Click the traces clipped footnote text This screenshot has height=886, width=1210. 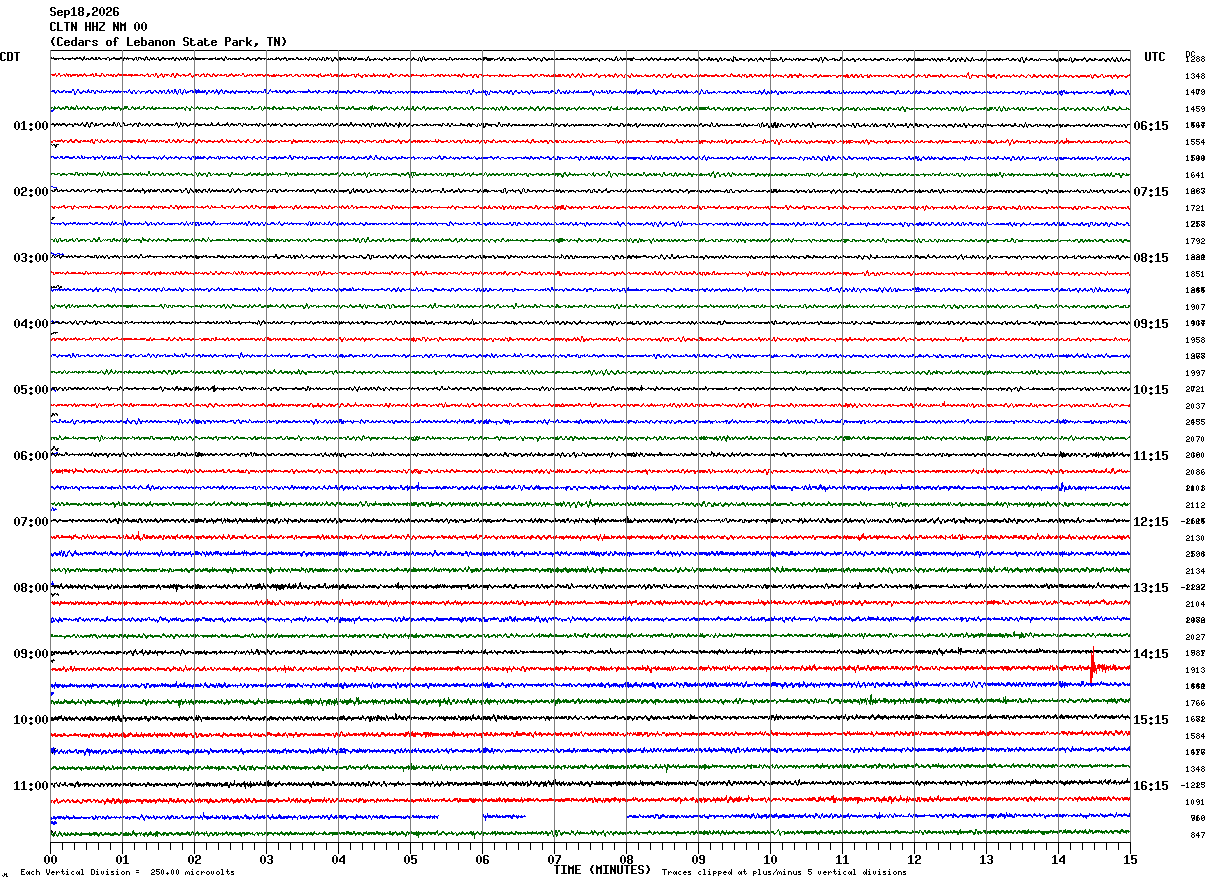point(785,872)
